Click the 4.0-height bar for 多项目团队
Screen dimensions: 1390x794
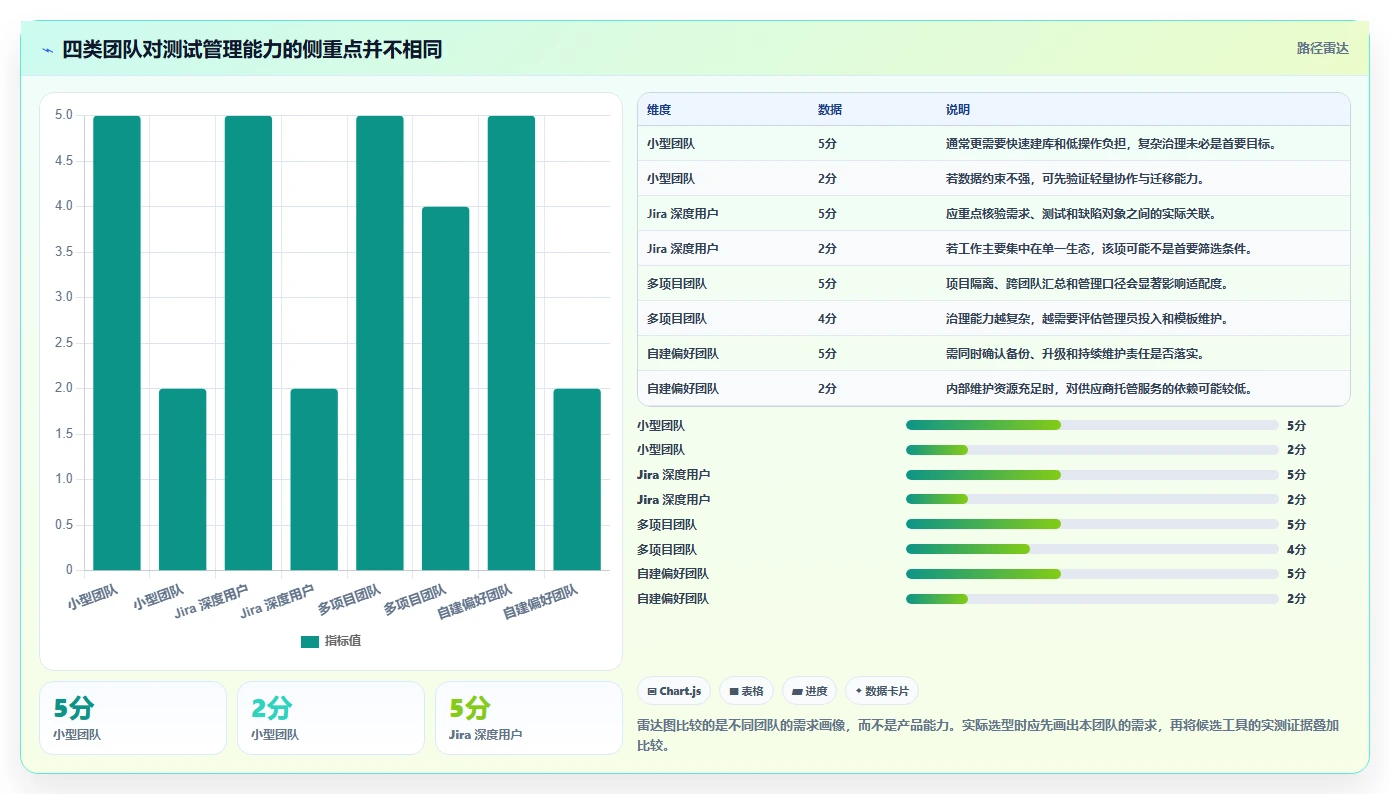pyautogui.click(x=445, y=388)
